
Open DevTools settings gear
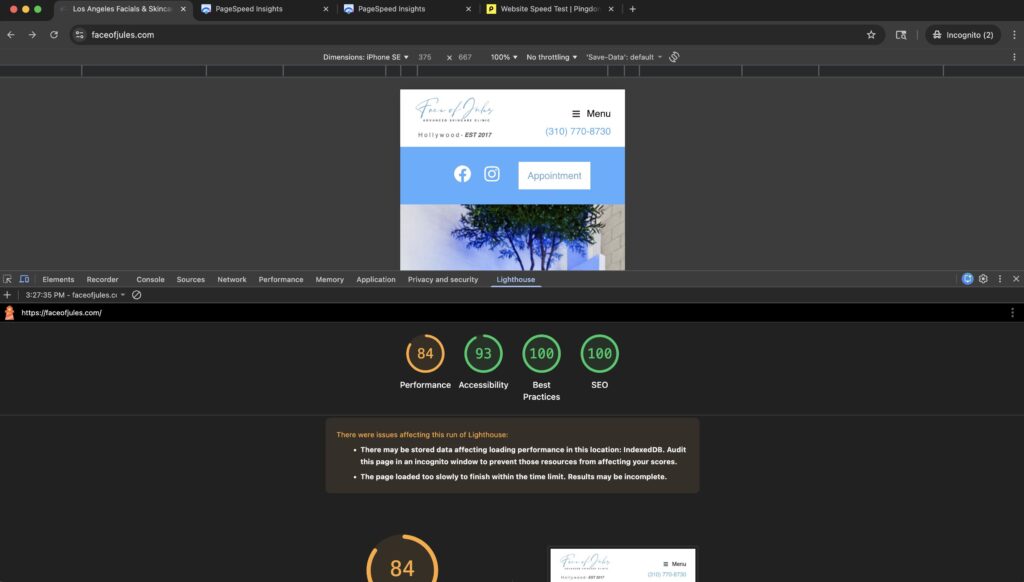click(983, 279)
